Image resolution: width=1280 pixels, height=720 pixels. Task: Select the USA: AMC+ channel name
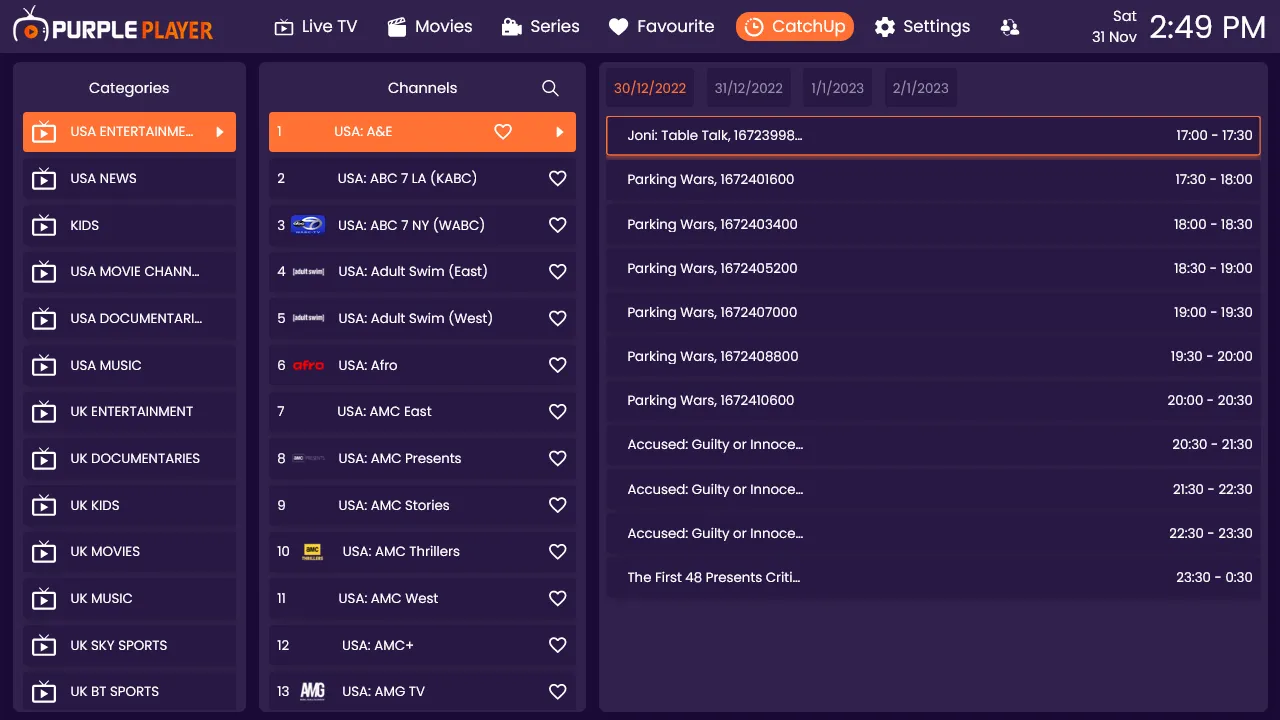click(x=378, y=645)
